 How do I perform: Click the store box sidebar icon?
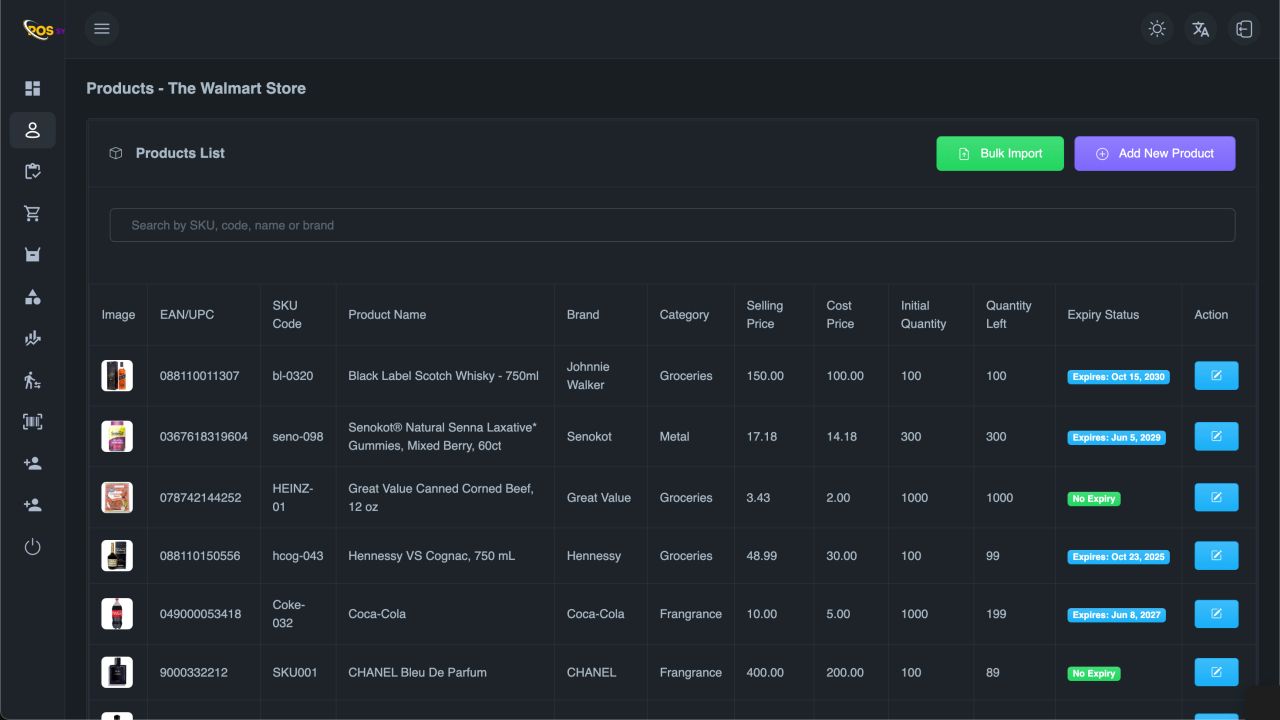point(32,255)
